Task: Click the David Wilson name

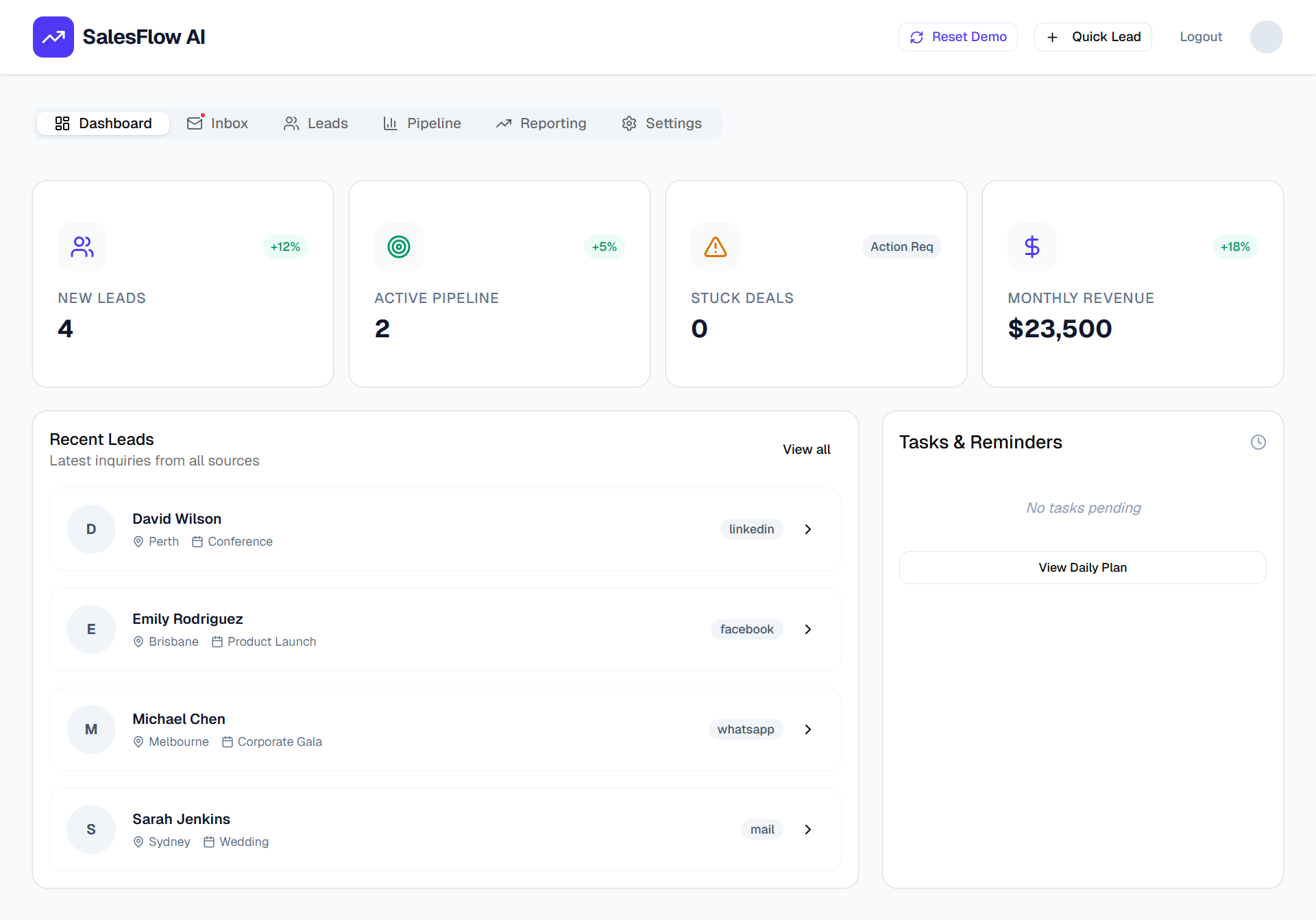Action: [177, 519]
